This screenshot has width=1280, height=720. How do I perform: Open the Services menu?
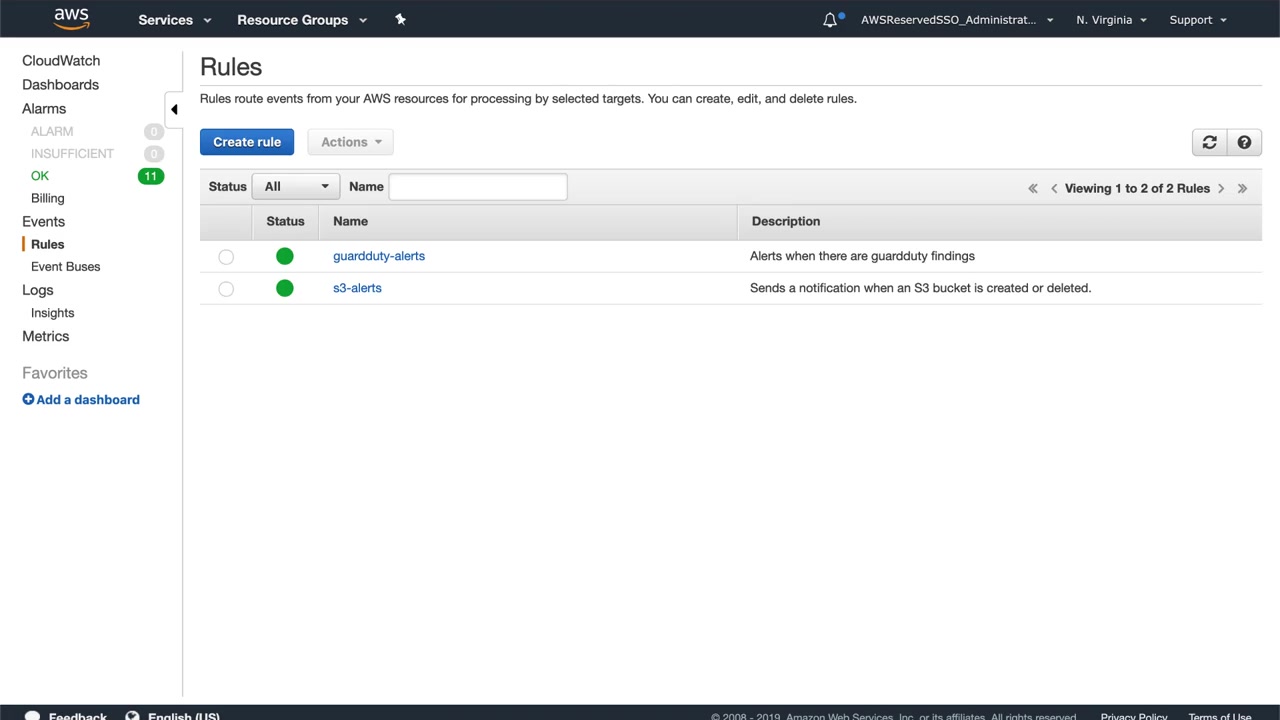coord(175,20)
